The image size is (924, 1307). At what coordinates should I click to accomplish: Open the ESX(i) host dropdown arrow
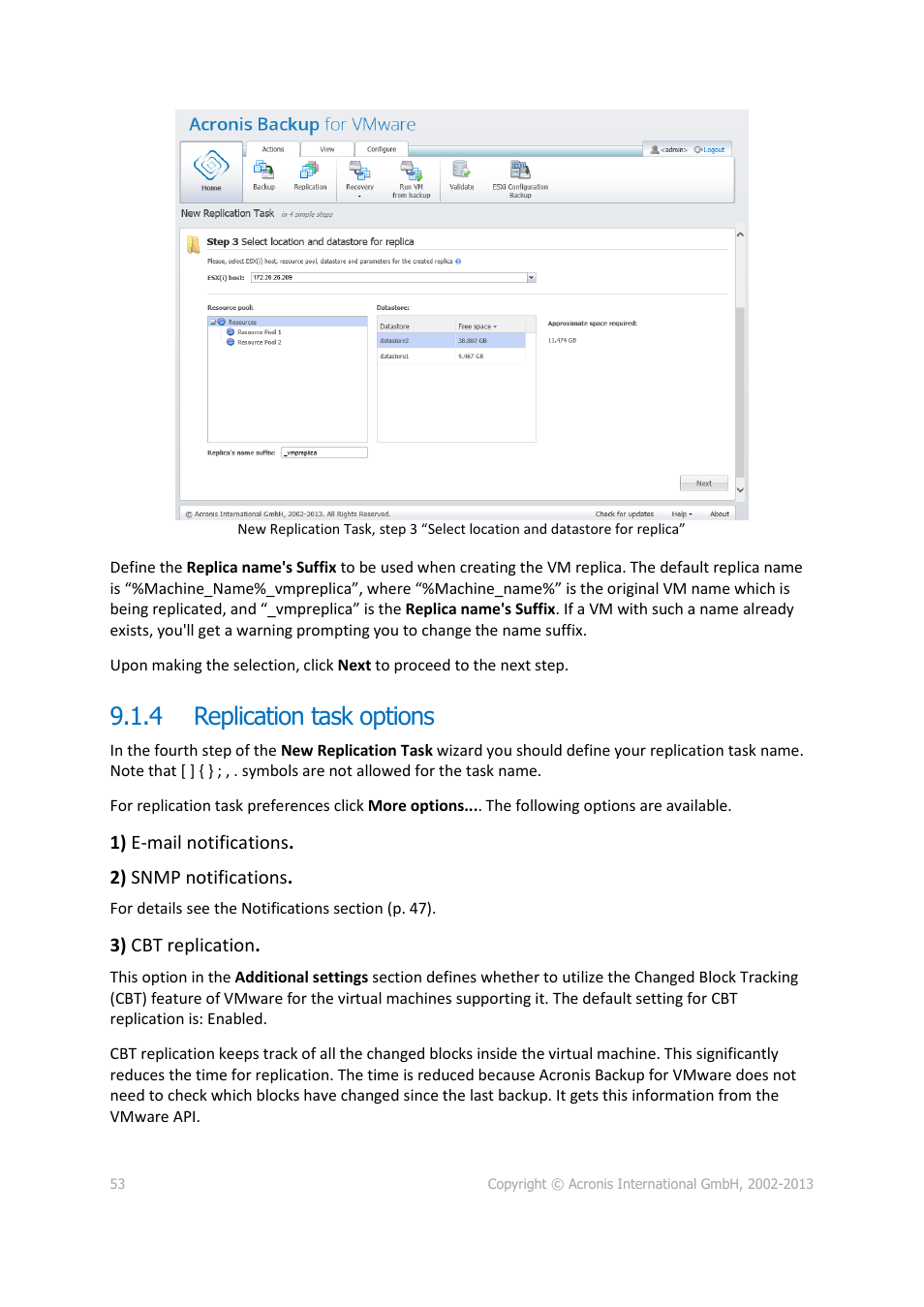click(531, 278)
